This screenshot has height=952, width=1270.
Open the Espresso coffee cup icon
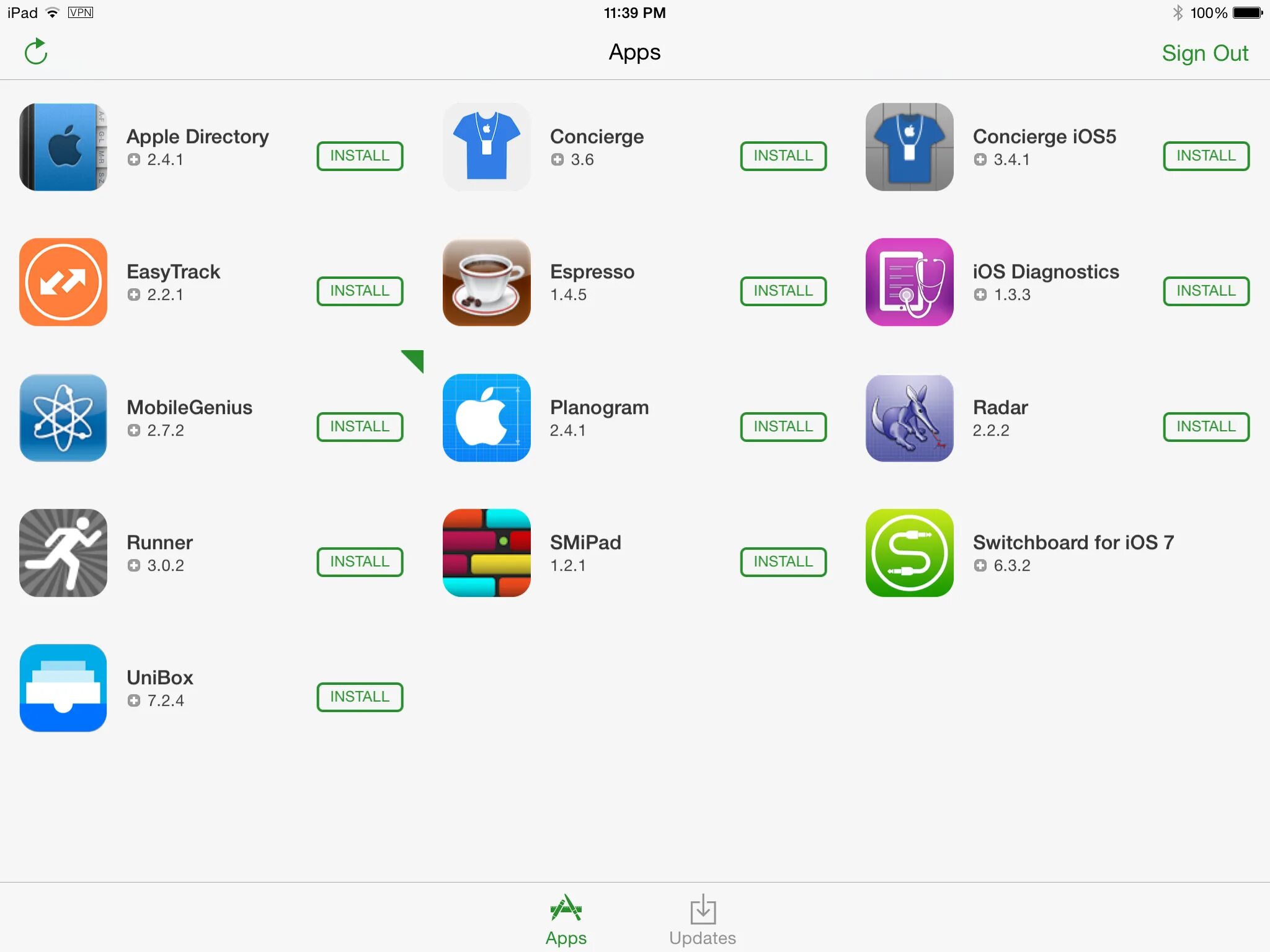coord(487,282)
